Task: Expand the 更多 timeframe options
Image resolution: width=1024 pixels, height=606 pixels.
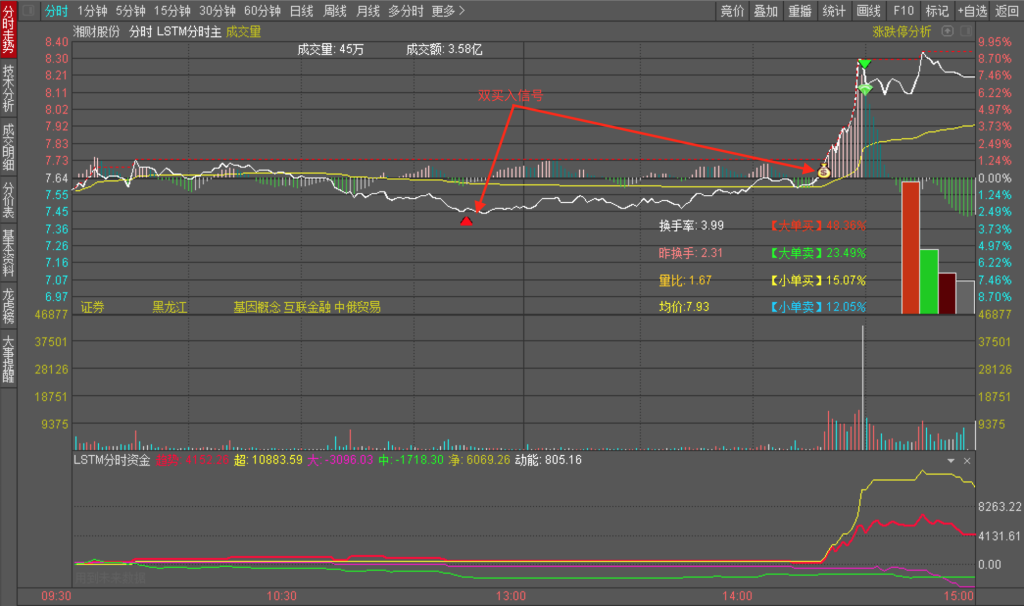Action: click(448, 11)
